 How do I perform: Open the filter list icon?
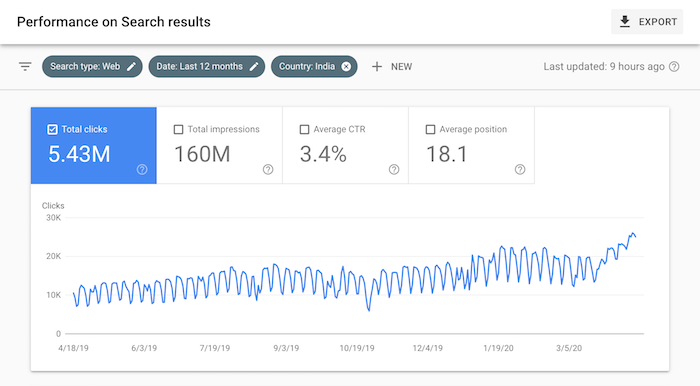pos(25,66)
